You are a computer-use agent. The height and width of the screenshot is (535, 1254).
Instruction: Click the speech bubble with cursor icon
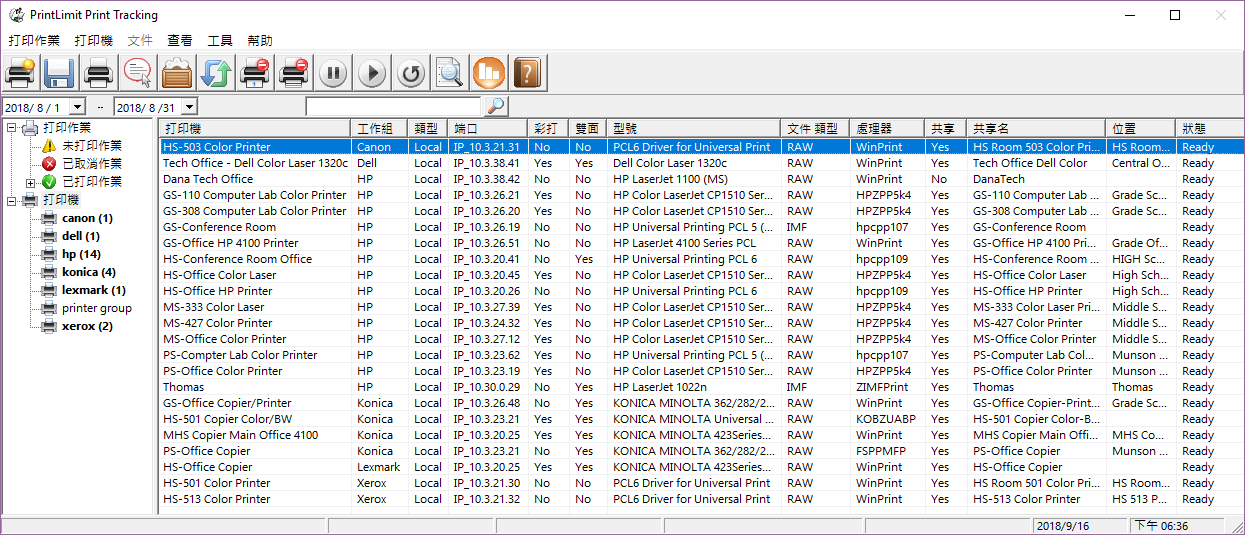138,73
